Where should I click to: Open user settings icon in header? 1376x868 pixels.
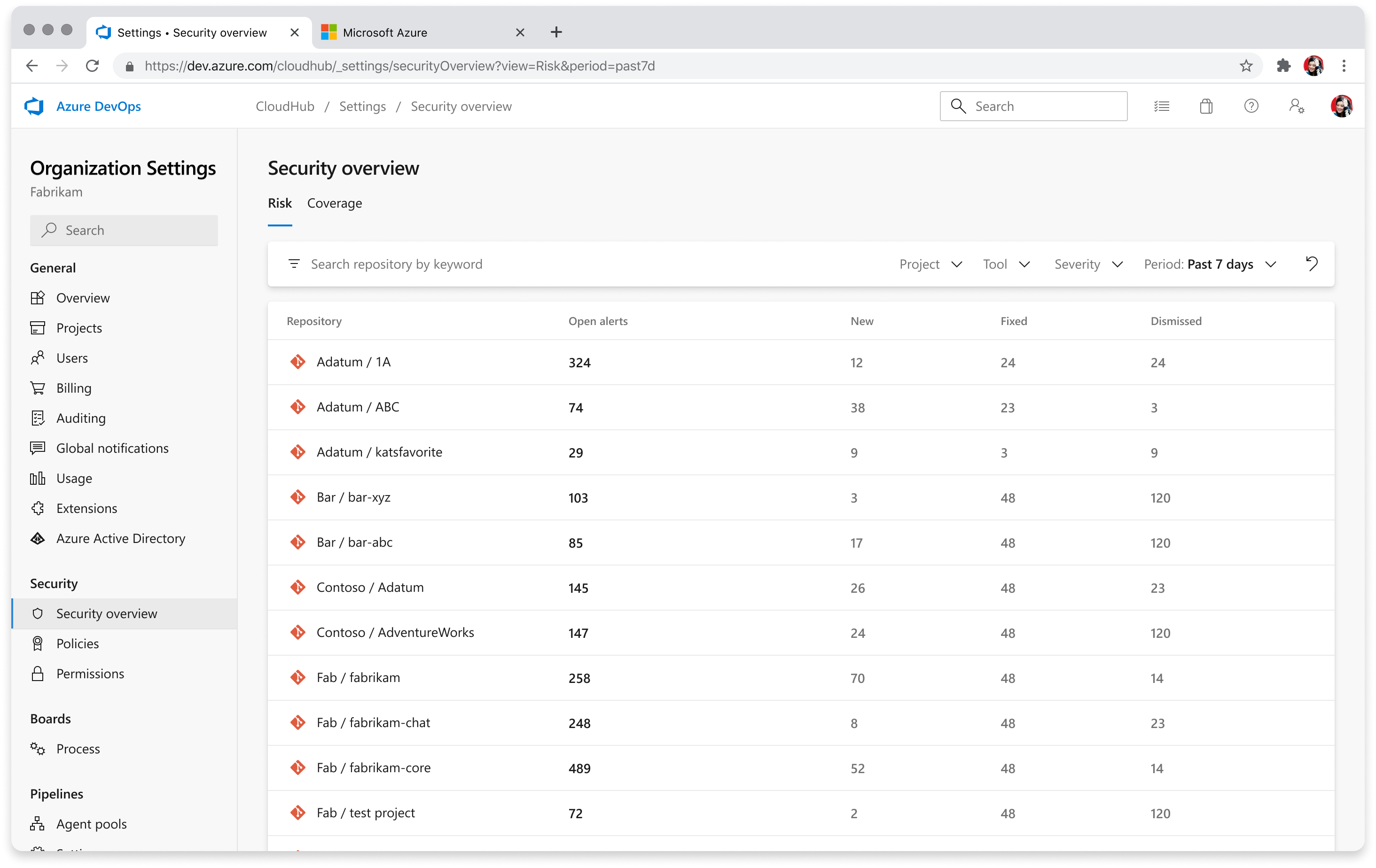click(x=1296, y=106)
